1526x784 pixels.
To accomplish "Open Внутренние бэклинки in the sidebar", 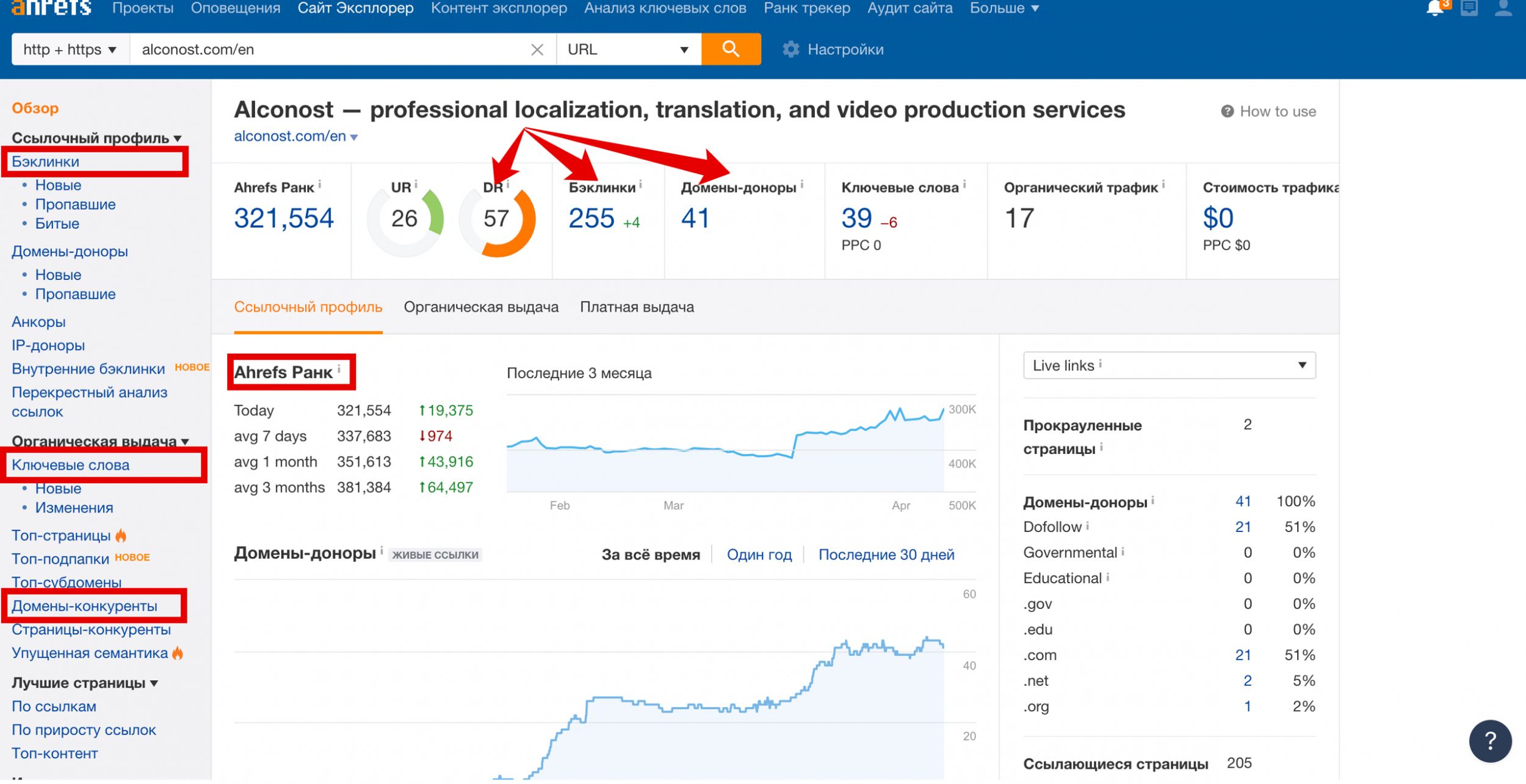I will click(x=89, y=369).
